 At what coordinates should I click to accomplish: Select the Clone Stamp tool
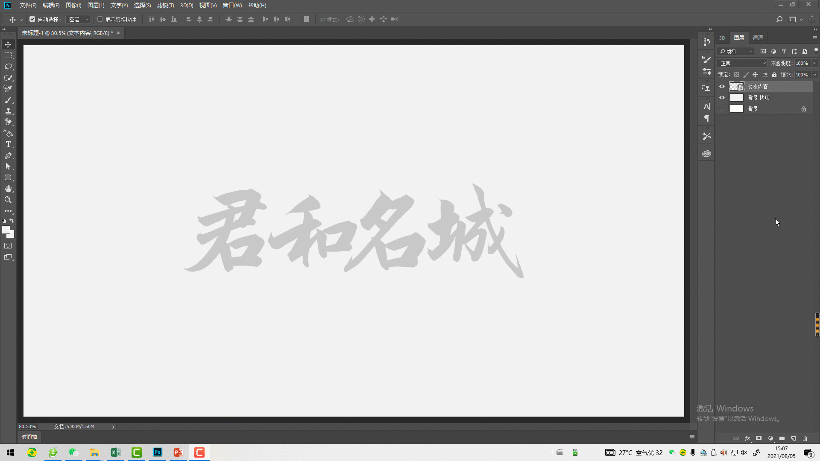tap(8, 111)
